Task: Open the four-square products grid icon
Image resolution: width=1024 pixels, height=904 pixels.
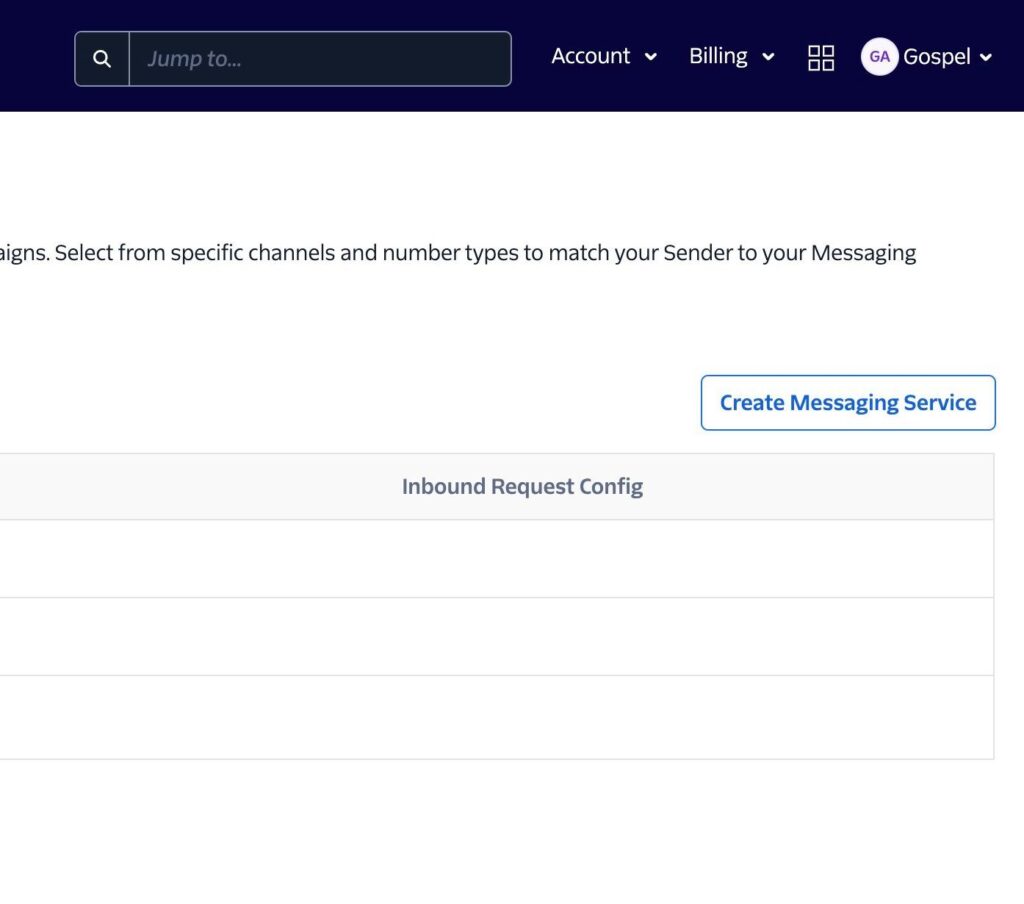Action: point(821,58)
